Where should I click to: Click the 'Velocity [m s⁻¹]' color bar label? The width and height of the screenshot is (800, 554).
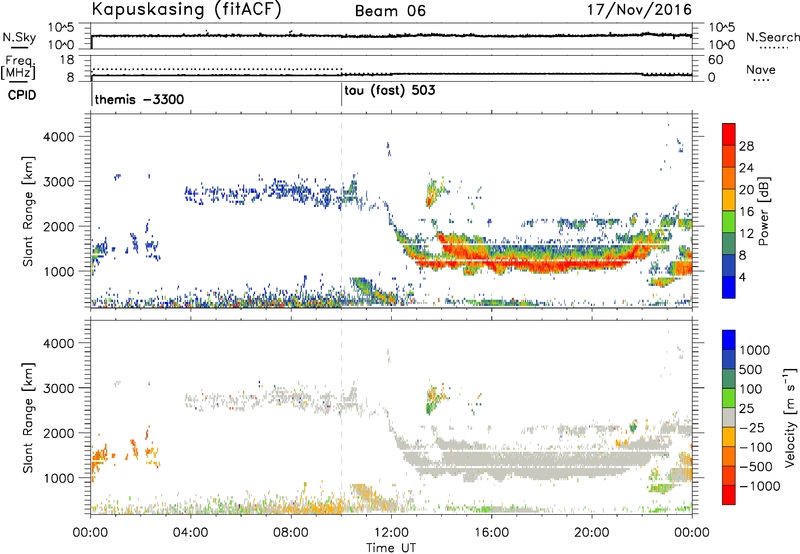click(x=790, y=416)
